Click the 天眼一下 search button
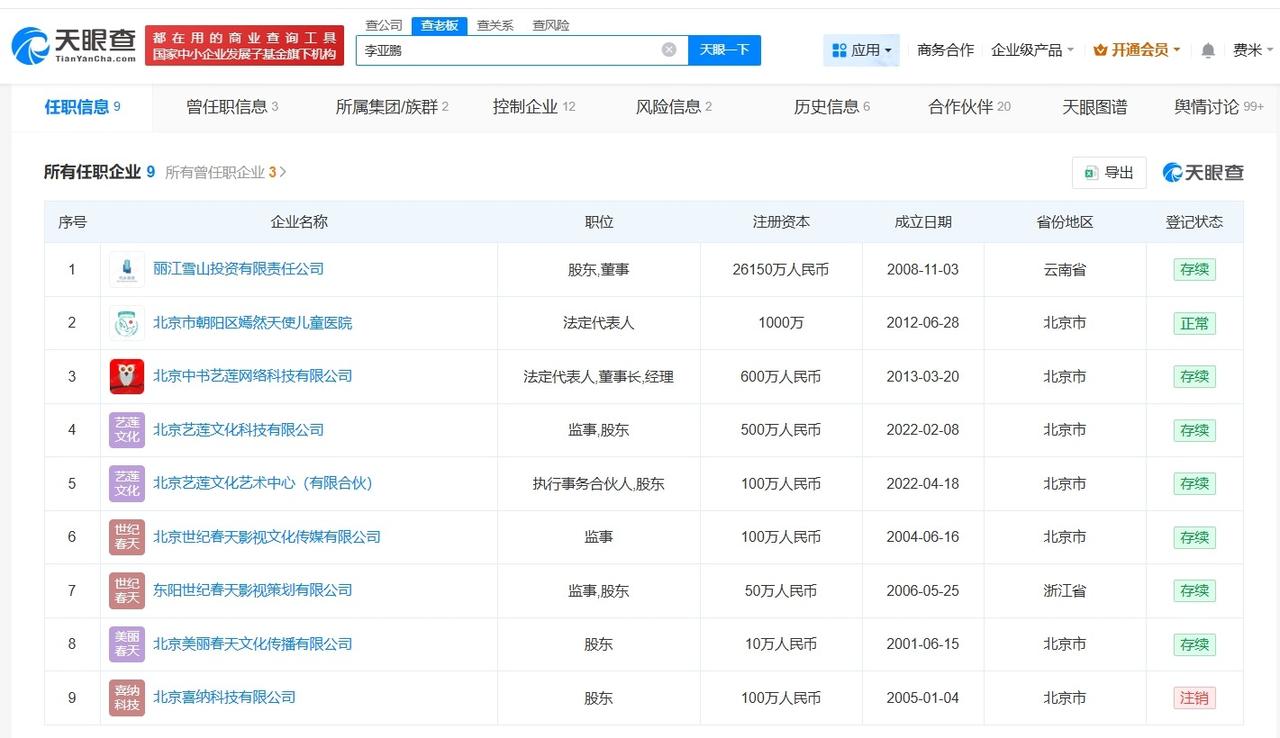Image resolution: width=1280 pixels, height=738 pixels. [725, 49]
